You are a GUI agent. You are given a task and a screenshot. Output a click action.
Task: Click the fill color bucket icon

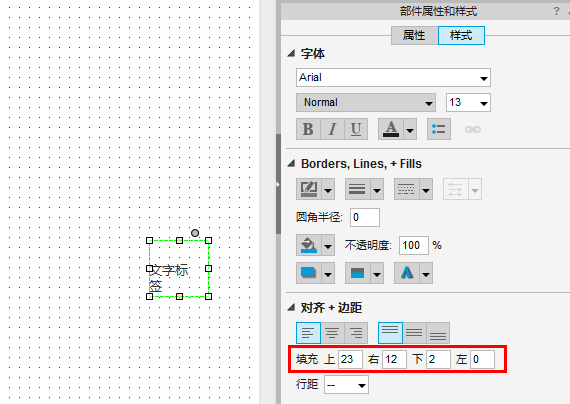pyautogui.click(x=309, y=245)
